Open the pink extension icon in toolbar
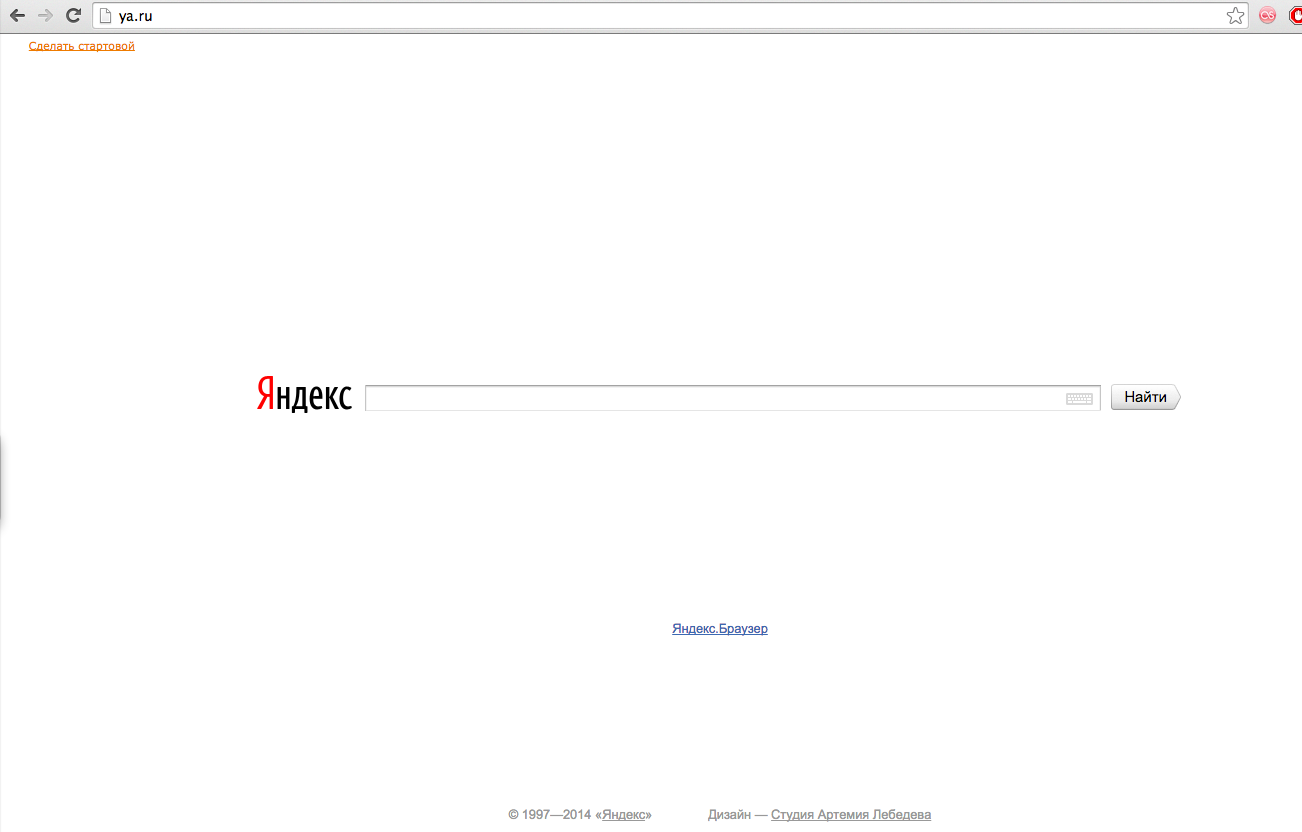 [1267, 15]
